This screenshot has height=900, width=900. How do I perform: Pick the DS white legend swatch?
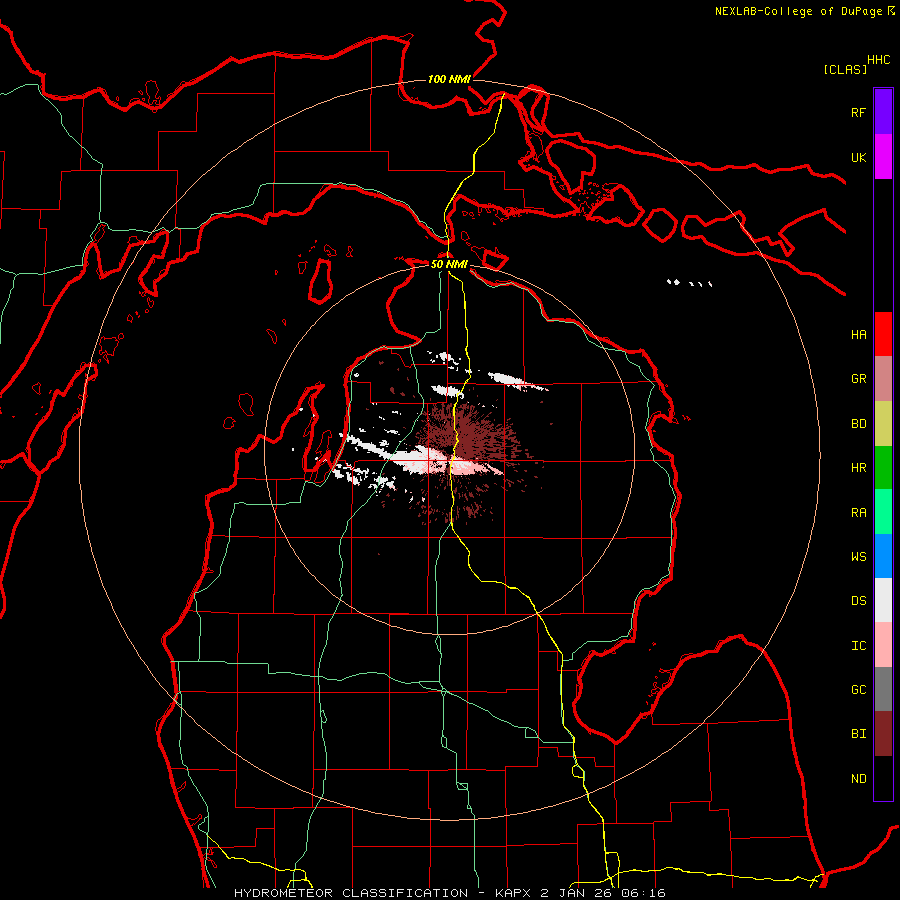point(883,600)
